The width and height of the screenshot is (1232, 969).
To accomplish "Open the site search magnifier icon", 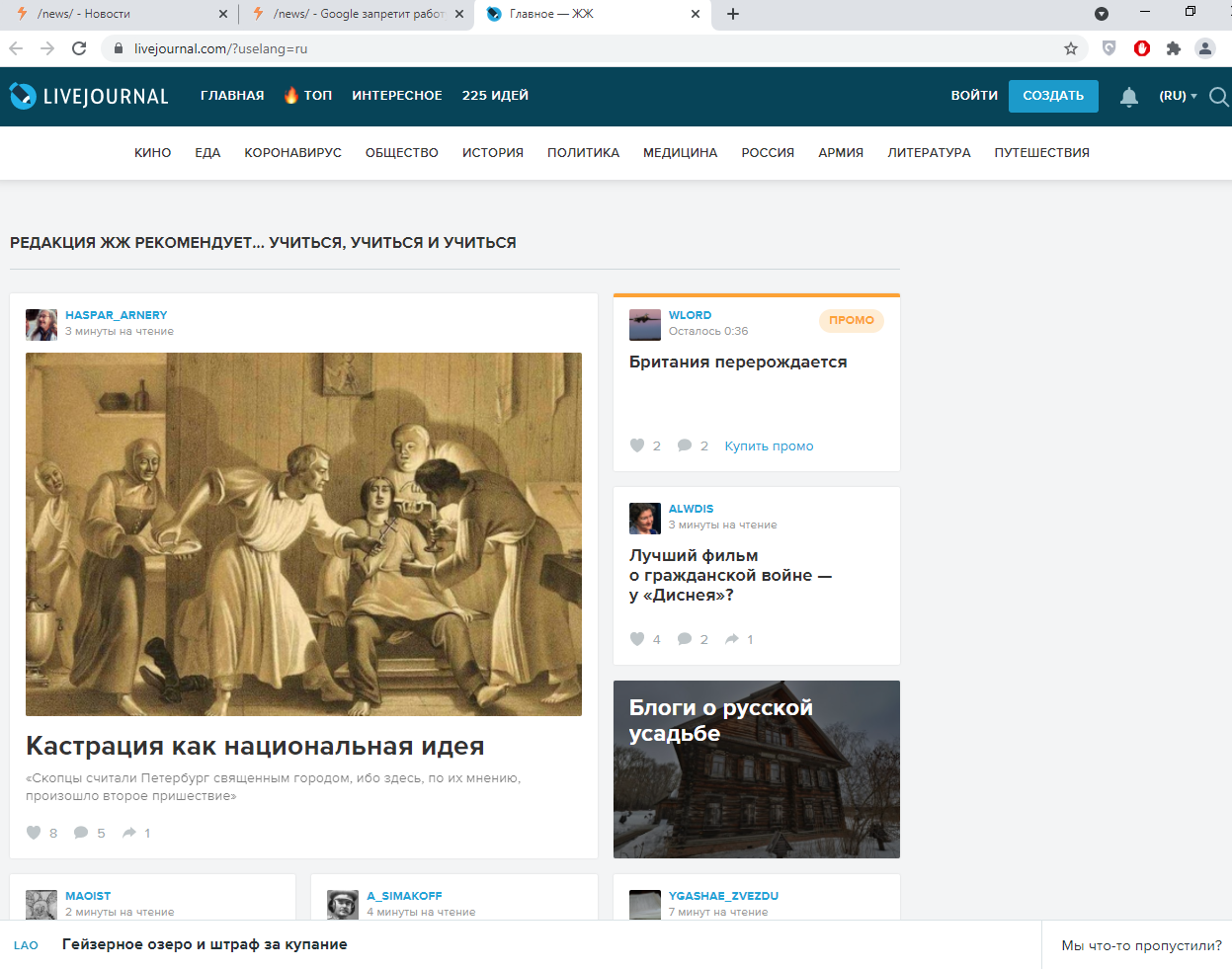I will [1219, 96].
